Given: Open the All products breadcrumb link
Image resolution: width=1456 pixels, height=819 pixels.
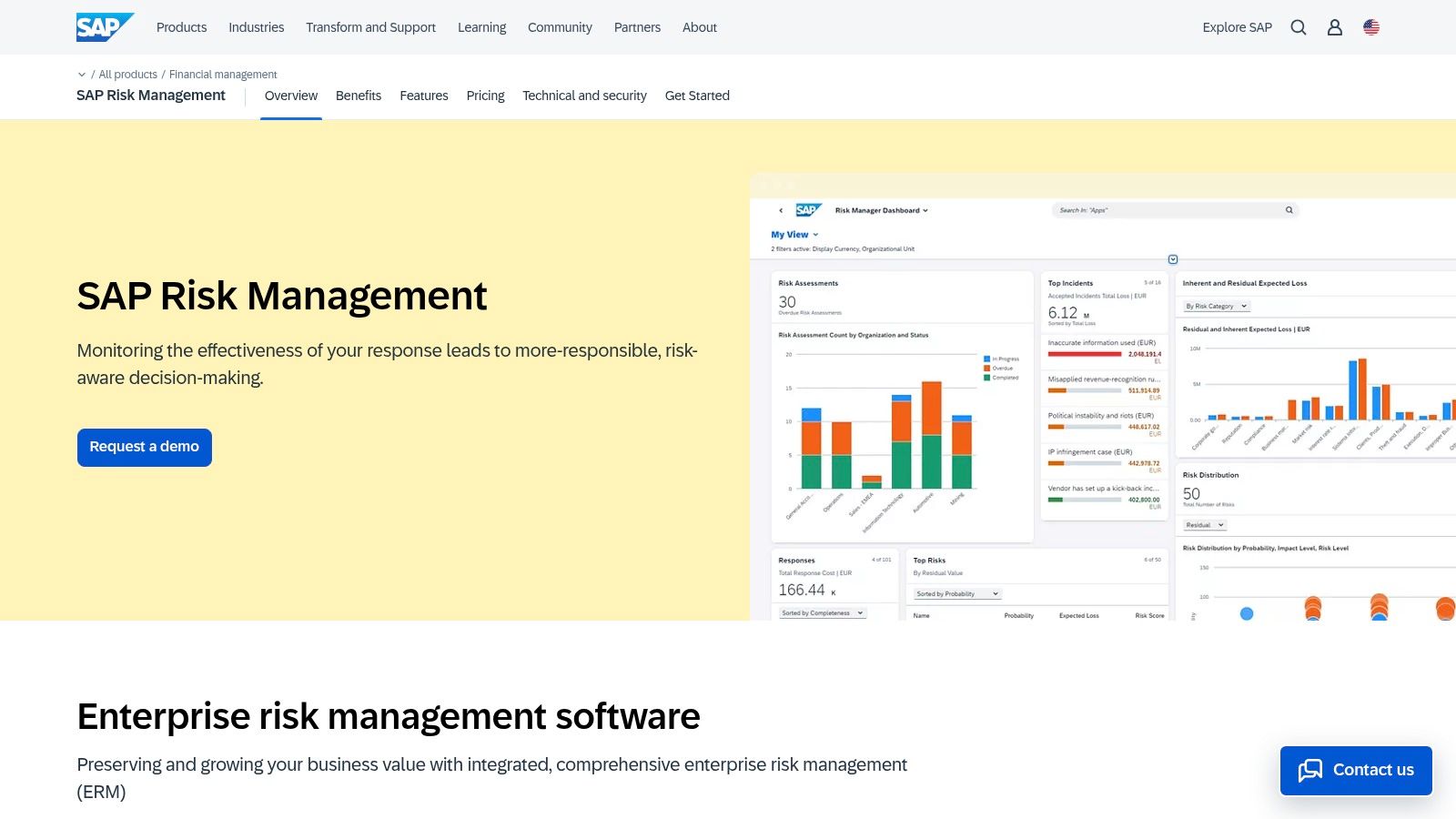Looking at the screenshot, I should coord(127,74).
